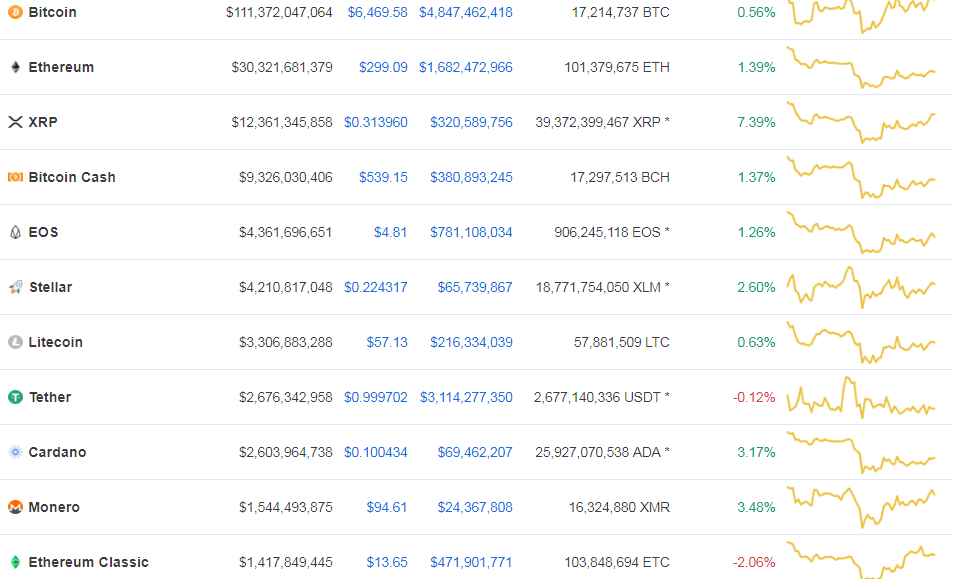Open the EOS price sparkline chart

click(x=861, y=232)
